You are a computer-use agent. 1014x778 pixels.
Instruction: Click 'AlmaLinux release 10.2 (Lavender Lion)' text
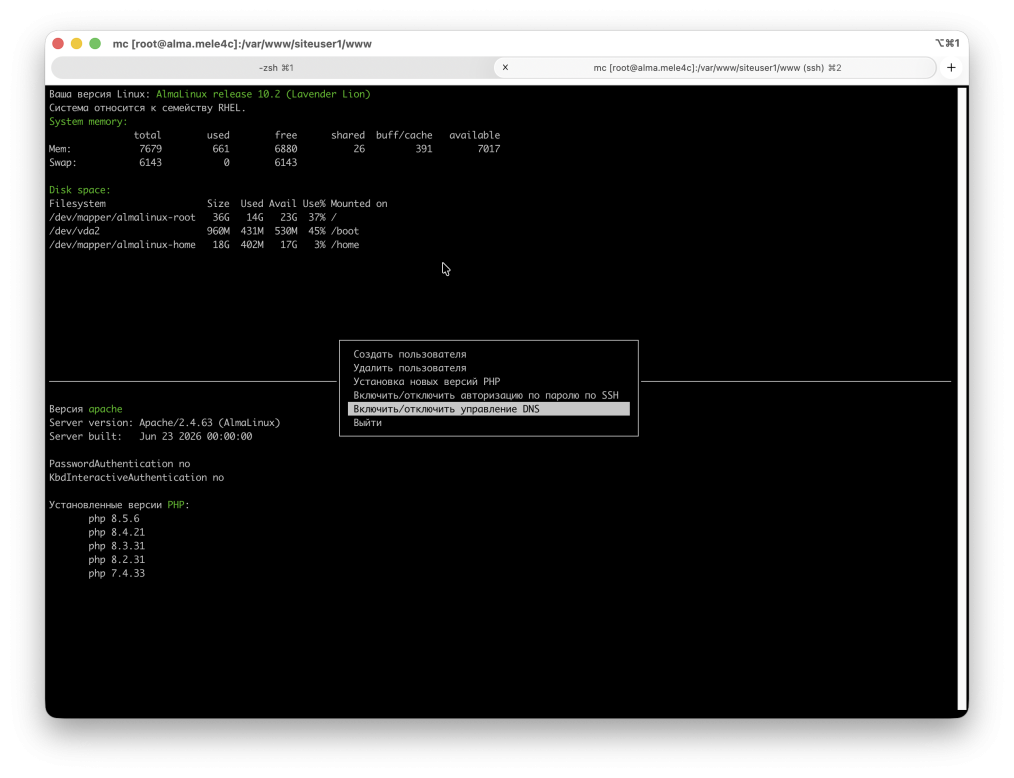[263, 94]
